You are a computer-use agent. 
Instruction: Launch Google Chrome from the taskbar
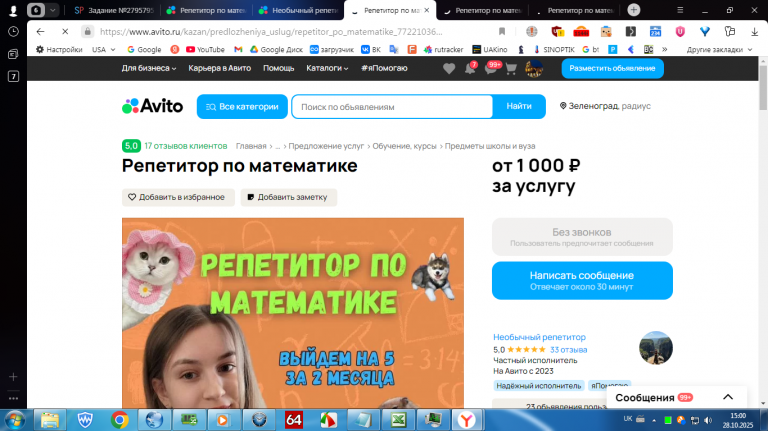[x=120, y=420]
